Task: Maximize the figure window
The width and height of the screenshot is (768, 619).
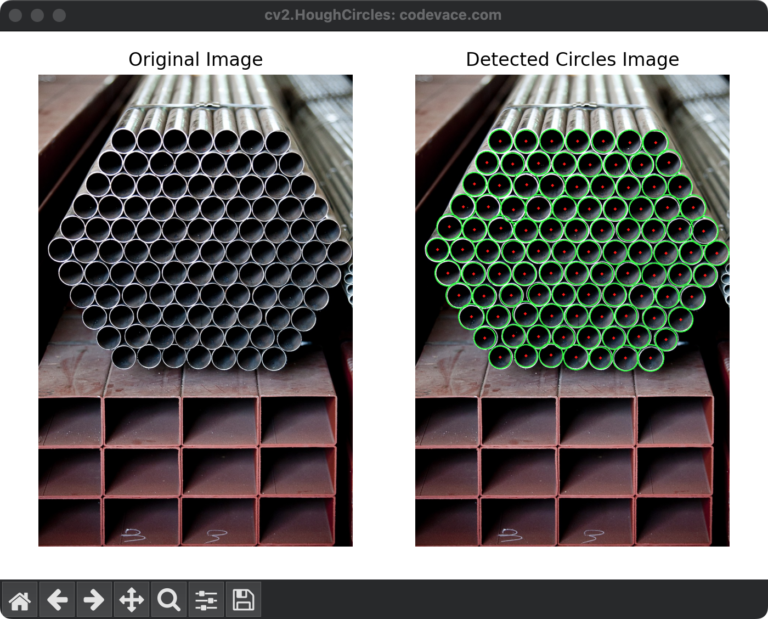Action: tap(59, 16)
